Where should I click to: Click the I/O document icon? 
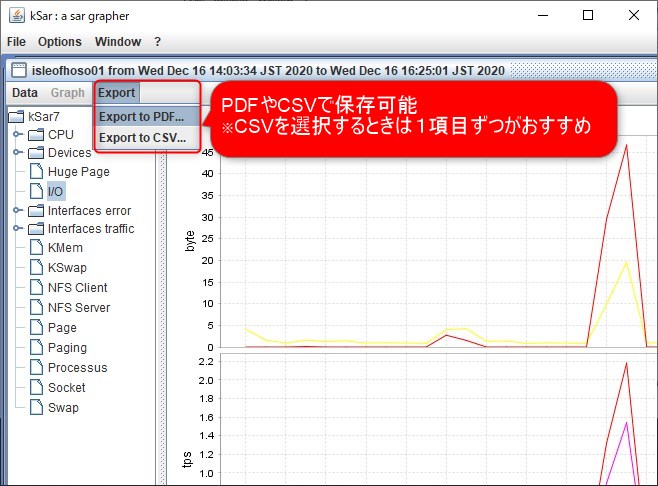(37, 191)
